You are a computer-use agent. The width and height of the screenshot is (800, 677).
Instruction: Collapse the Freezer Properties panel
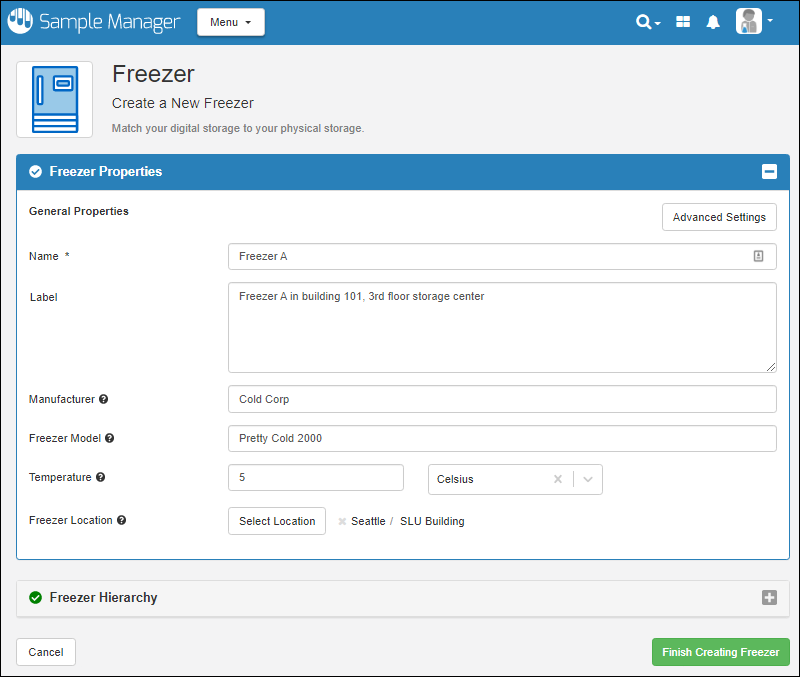[x=769, y=172]
